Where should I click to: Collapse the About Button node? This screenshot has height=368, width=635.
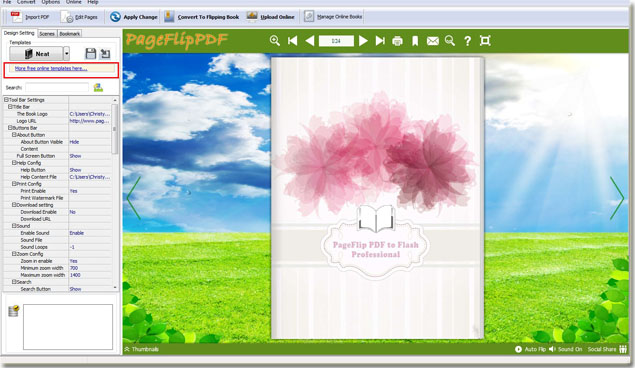point(14,135)
